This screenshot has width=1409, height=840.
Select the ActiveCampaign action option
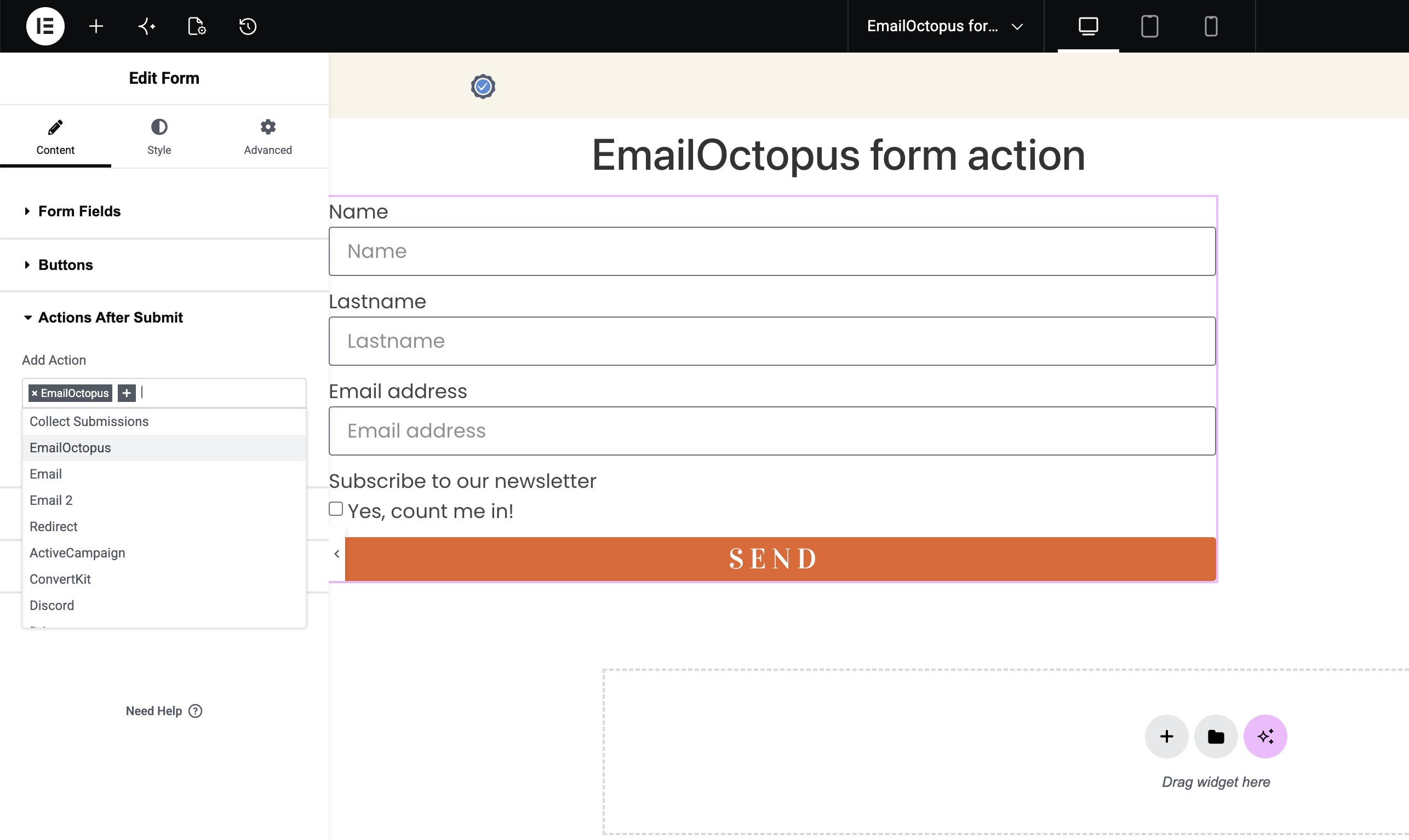tap(164, 553)
